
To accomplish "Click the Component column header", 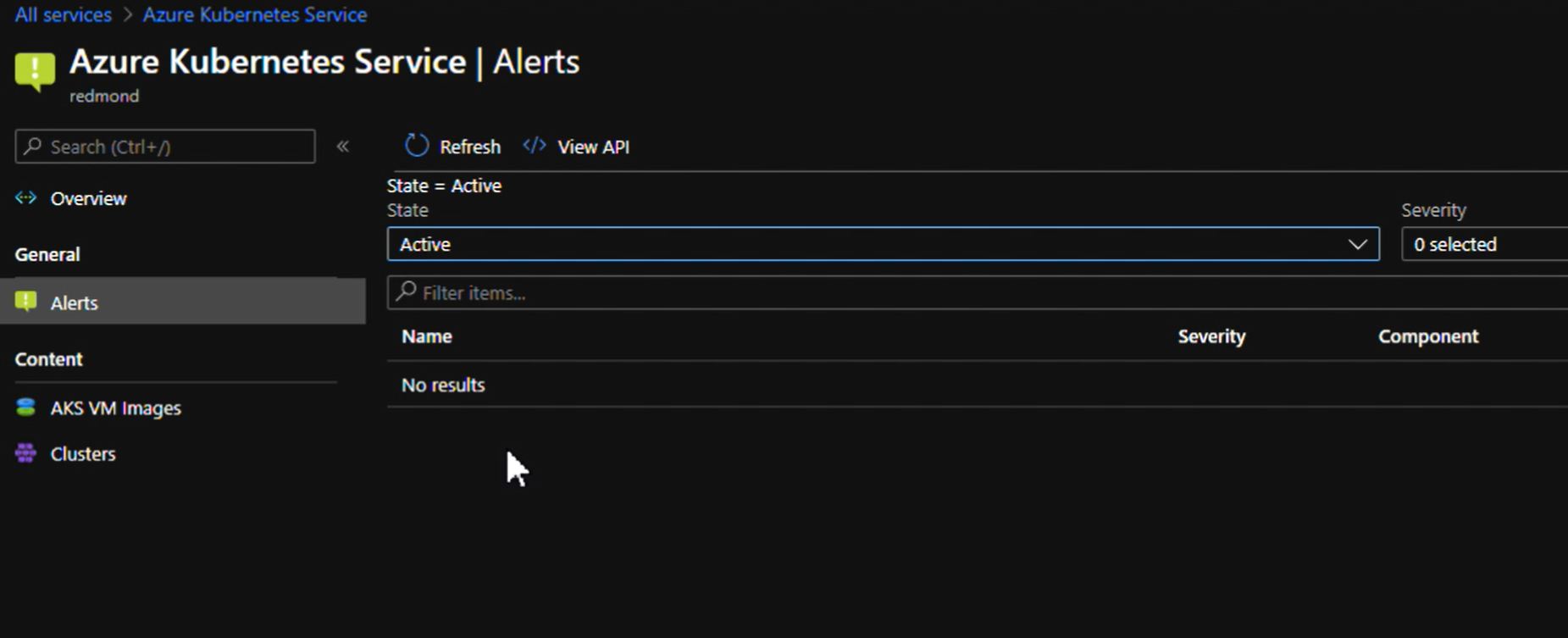I will (x=1428, y=336).
